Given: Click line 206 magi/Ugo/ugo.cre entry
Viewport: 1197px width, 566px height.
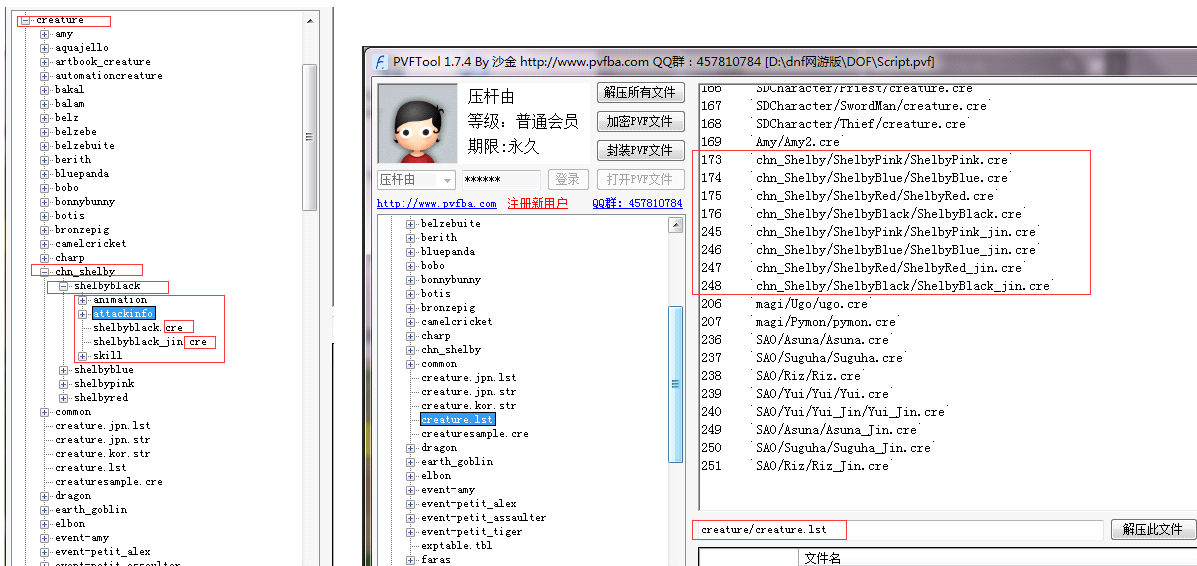Looking at the screenshot, I should [815, 304].
